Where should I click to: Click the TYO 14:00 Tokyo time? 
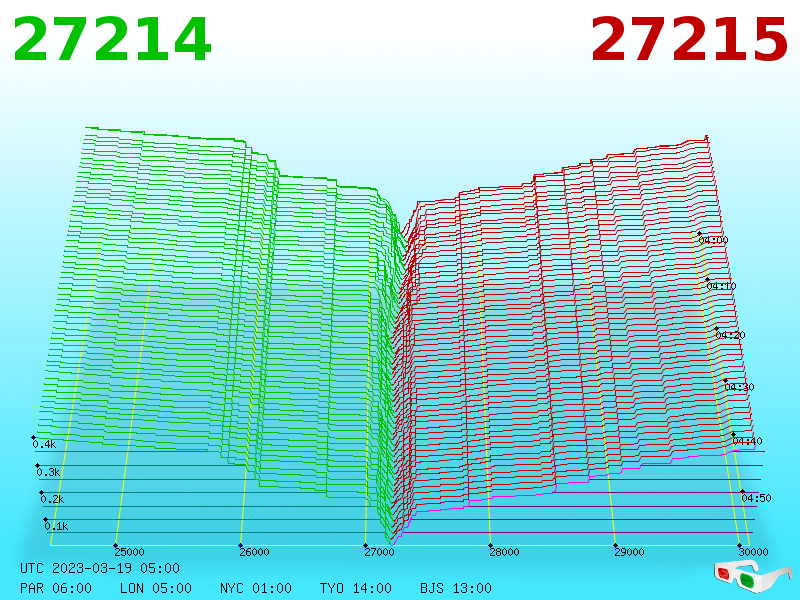click(356, 588)
